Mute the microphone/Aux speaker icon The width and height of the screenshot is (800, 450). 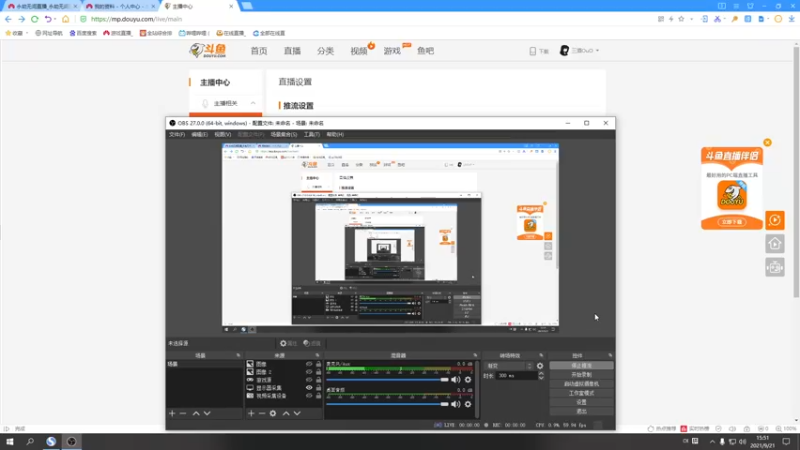pos(456,380)
